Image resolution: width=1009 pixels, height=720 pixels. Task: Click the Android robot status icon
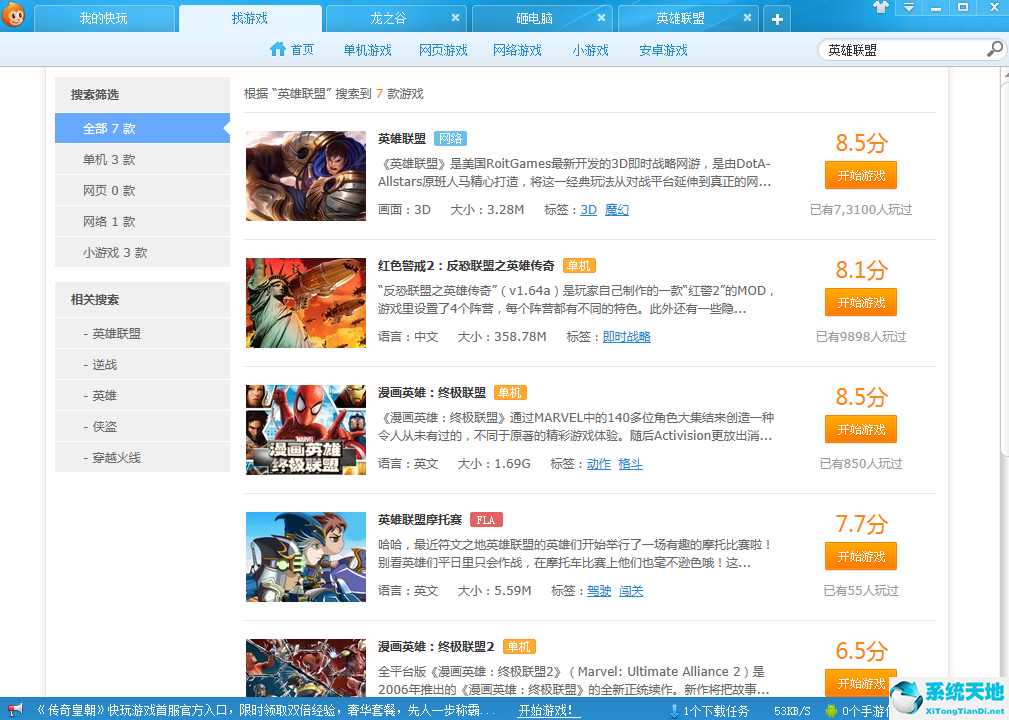831,711
